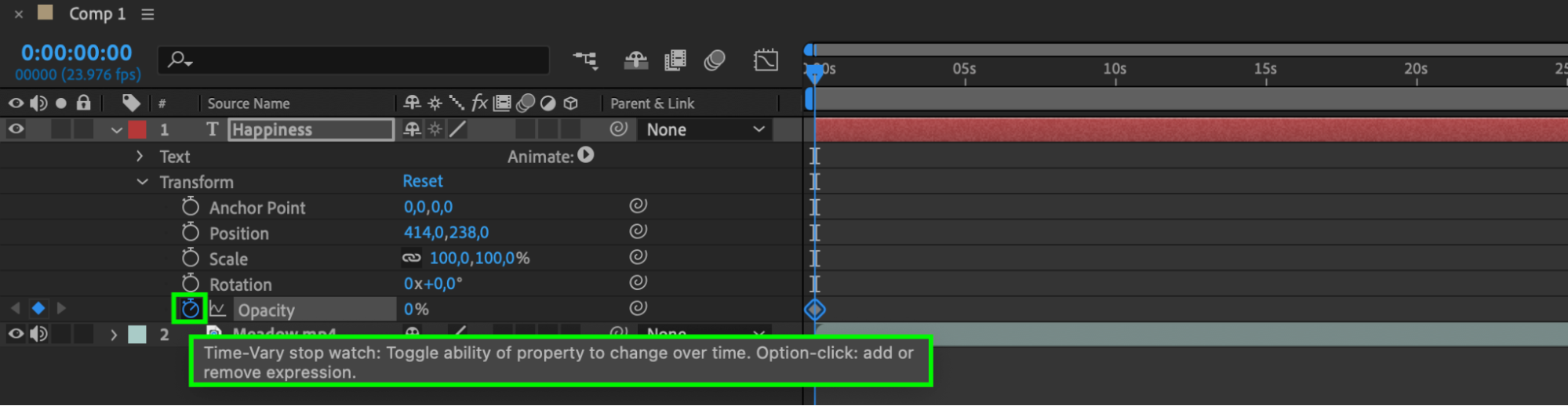1568x406 pixels.
Task: Click the Opacity value 0%
Action: point(417,310)
